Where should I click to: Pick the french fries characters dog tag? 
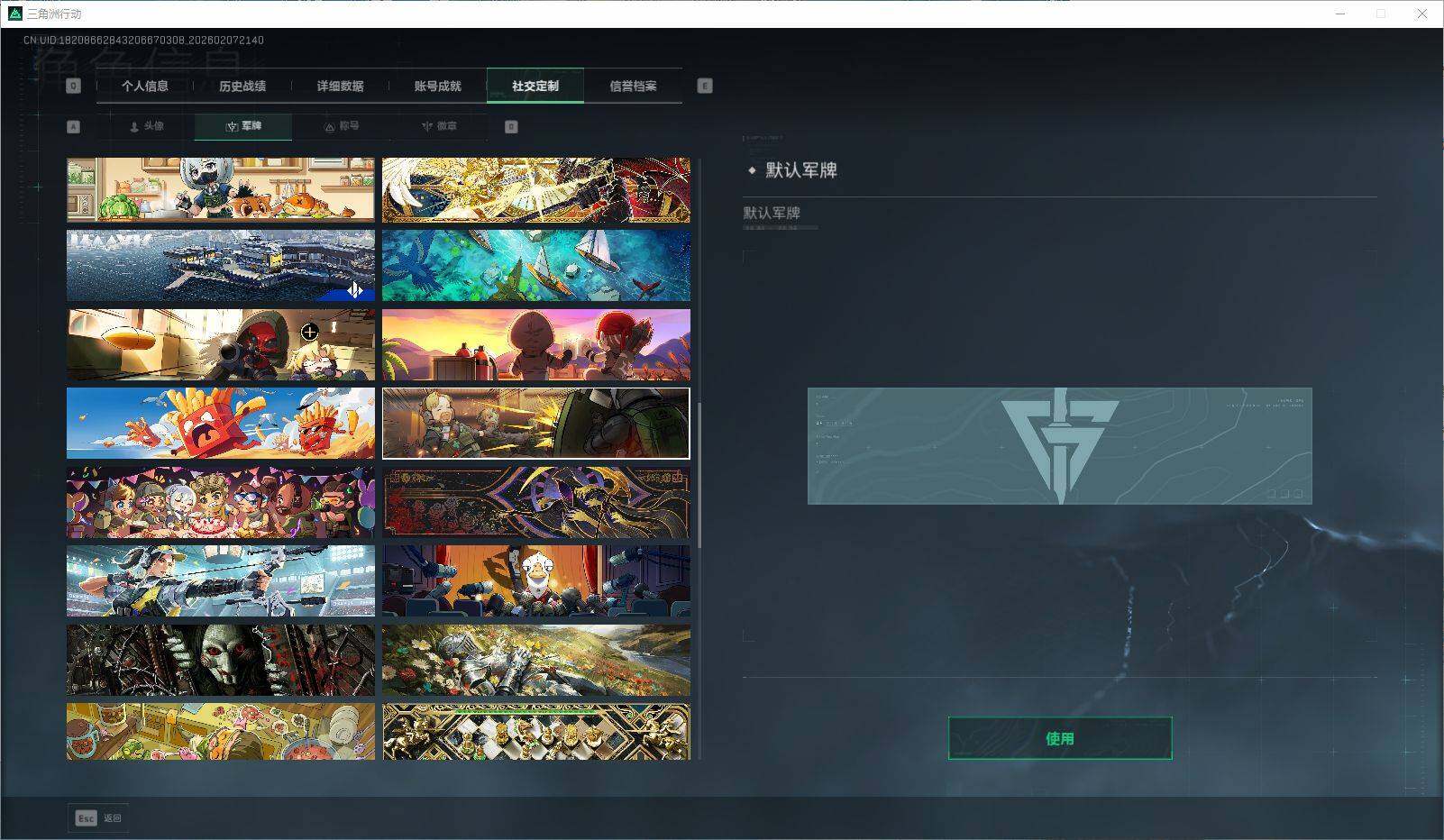[x=221, y=424]
